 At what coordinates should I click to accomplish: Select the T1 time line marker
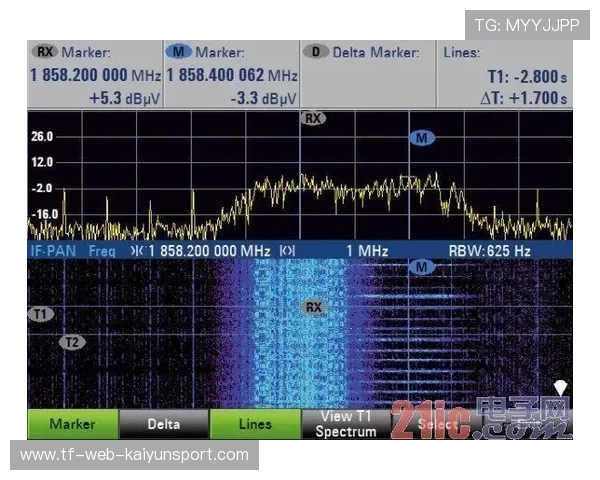click(x=40, y=314)
